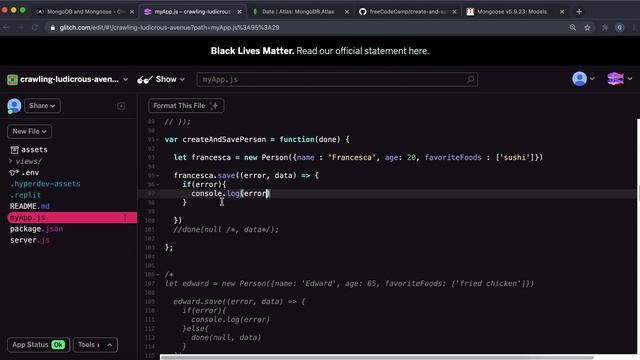
Task: Click the Chrome profile avatar icon
Action: (x=620, y=27)
